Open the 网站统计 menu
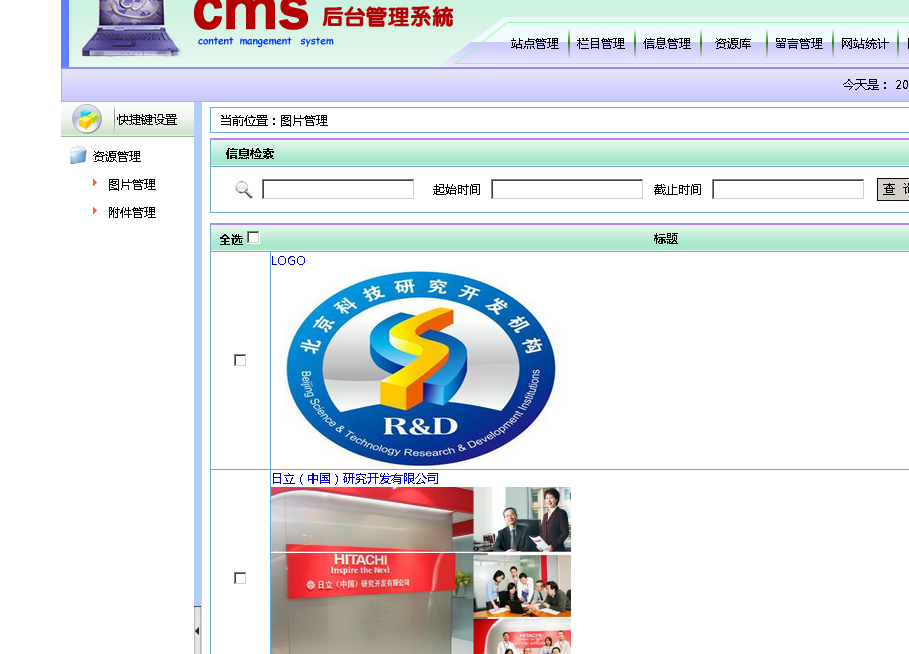This screenshot has height=654, width=909. pos(865,43)
